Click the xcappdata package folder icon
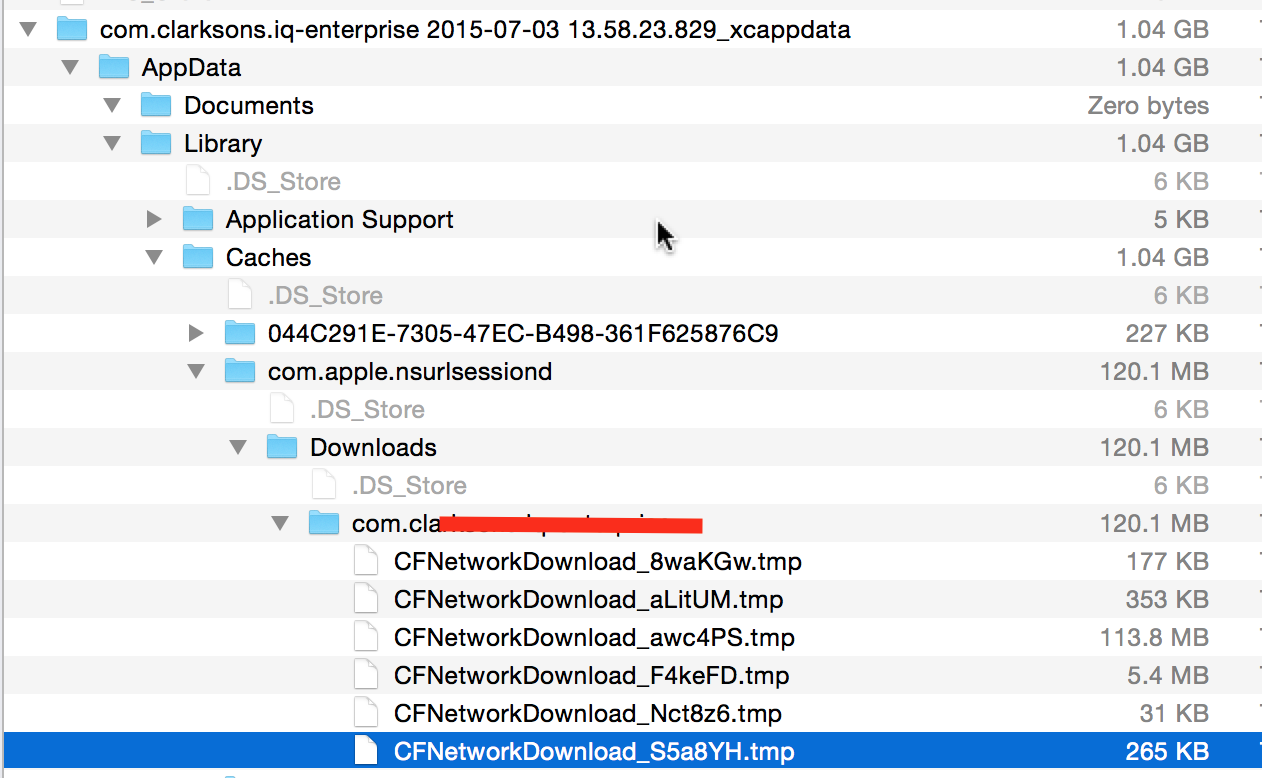The height and width of the screenshot is (778, 1262). (72, 29)
